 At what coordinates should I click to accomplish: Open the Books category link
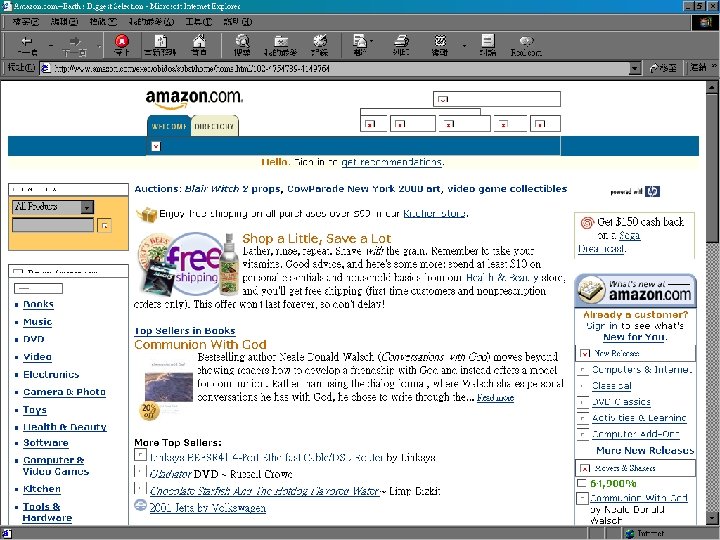tap(38, 304)
